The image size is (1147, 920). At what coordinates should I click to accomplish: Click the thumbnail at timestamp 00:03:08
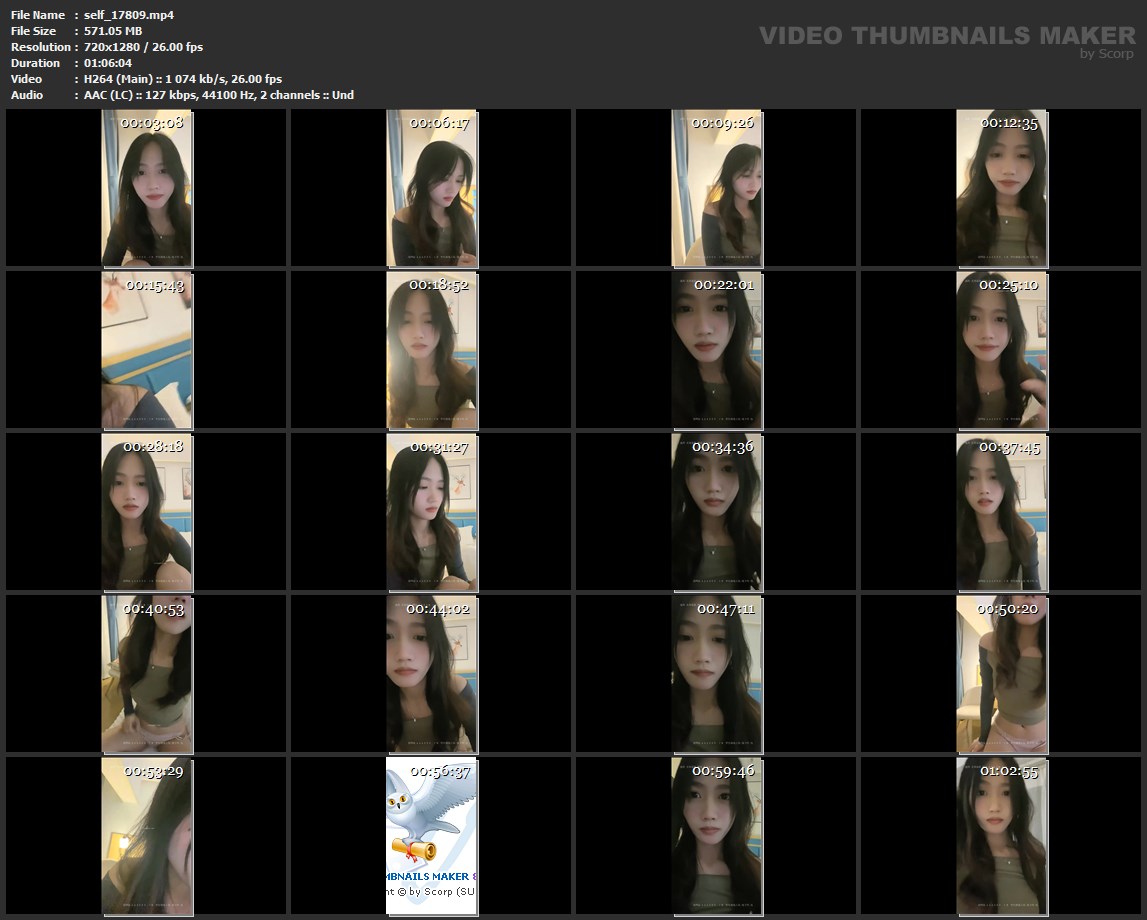pyautogui.click(x=147, y=189)
